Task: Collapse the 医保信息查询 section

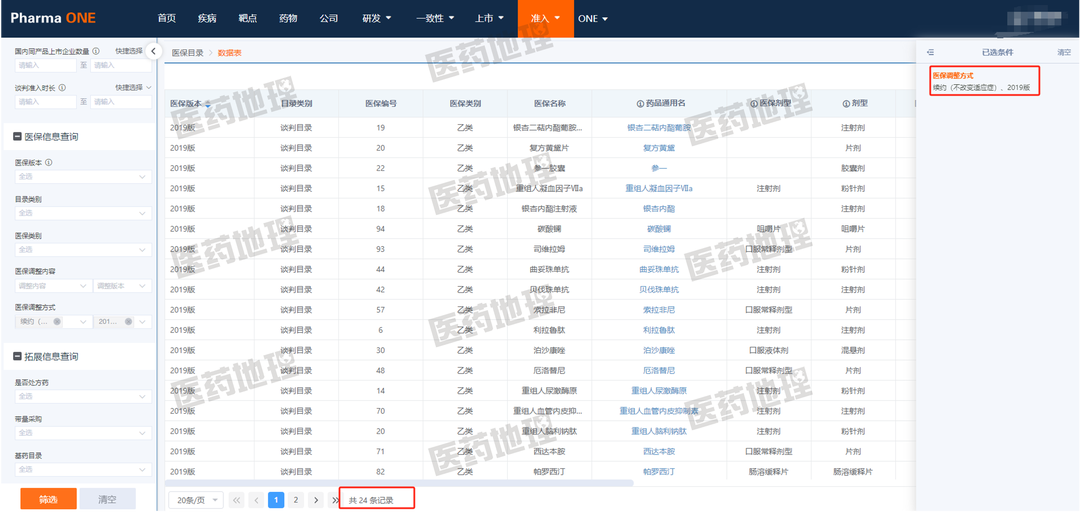Action: (x=18, y=137)
